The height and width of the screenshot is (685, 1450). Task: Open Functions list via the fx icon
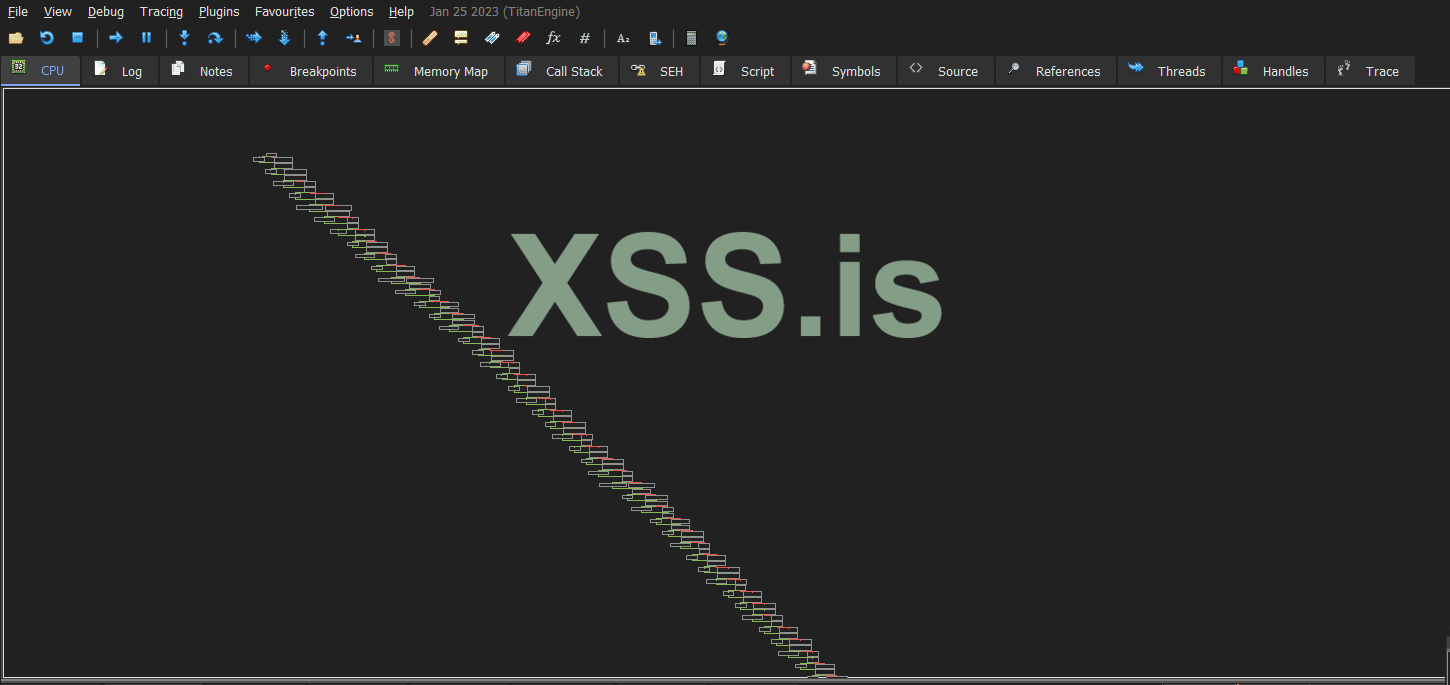pyautogui.click(x=554, y=38)
